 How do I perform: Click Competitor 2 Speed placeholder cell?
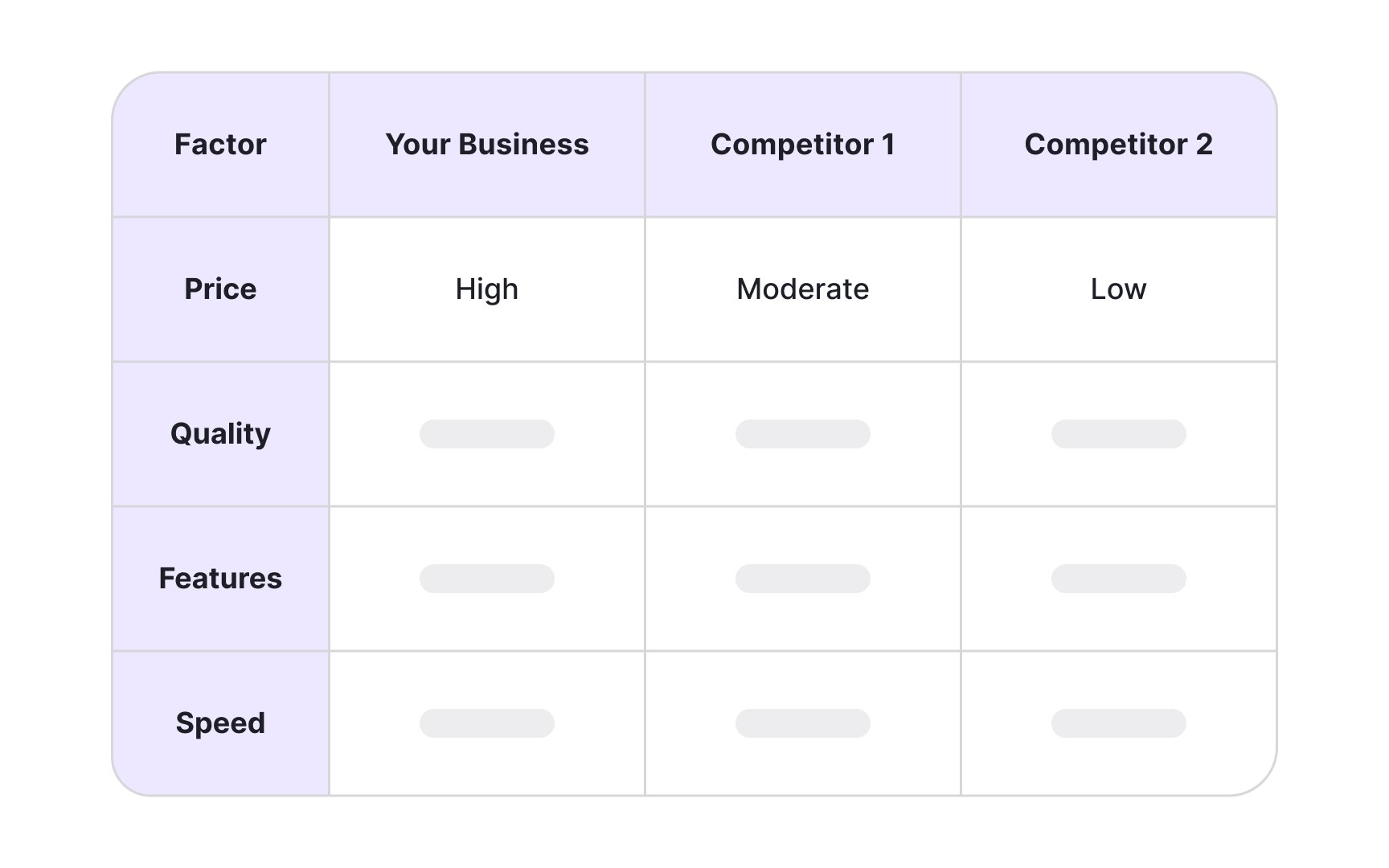[1118, 723]
